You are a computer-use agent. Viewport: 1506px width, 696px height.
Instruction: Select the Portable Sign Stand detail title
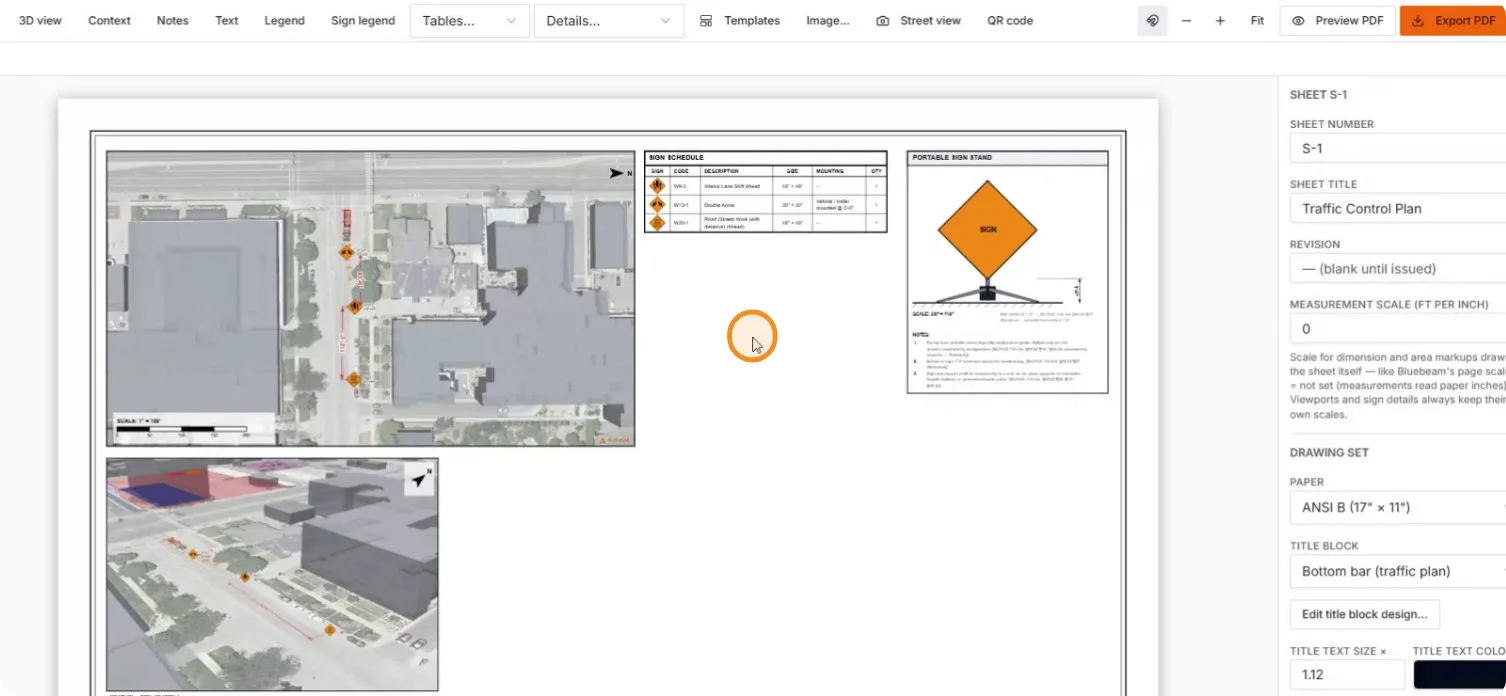tap(1007, 158)
